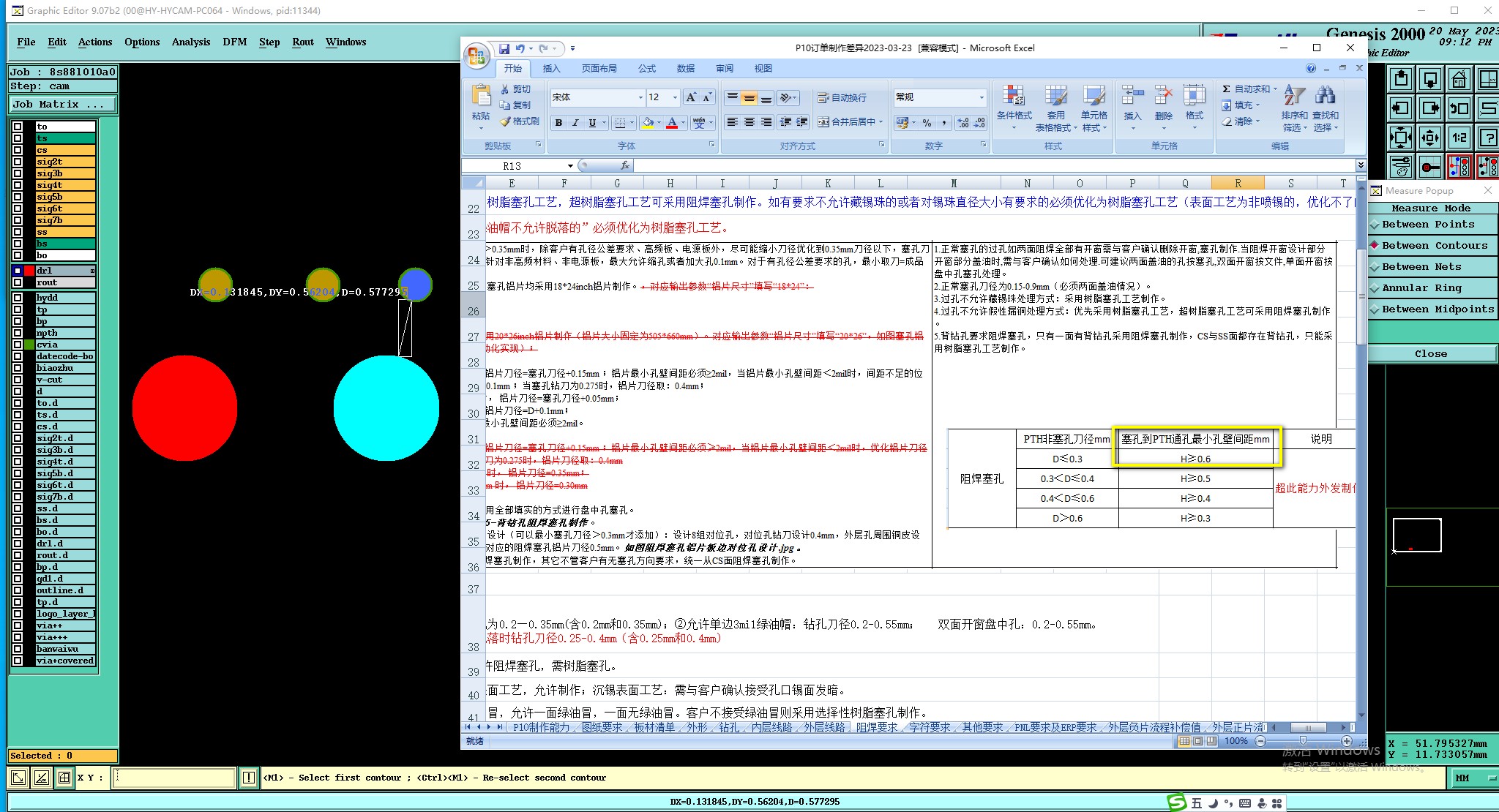Click the Bold formatting icon
1499x812 pixels.
[558, 122]
